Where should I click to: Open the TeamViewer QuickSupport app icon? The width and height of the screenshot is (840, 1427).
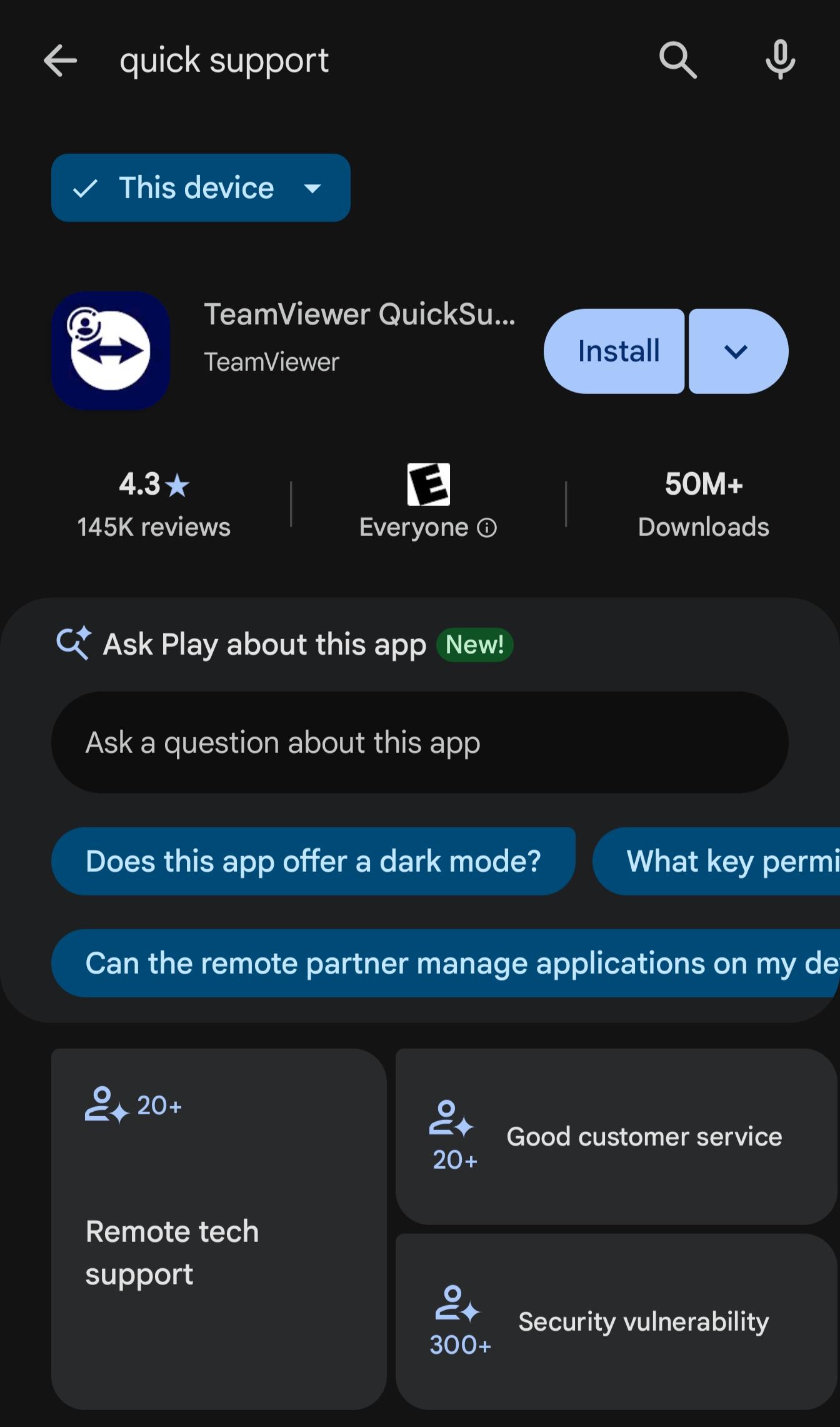[111, 351]
